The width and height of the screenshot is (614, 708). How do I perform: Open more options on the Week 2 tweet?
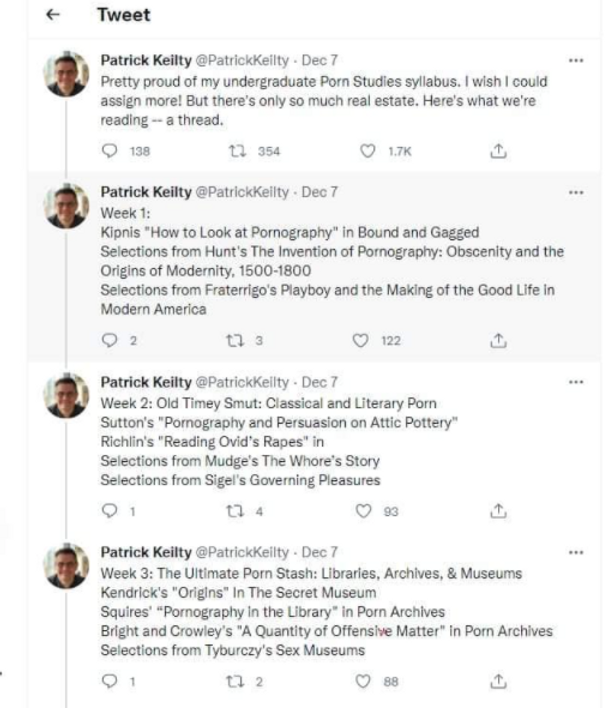coord(575,382)
